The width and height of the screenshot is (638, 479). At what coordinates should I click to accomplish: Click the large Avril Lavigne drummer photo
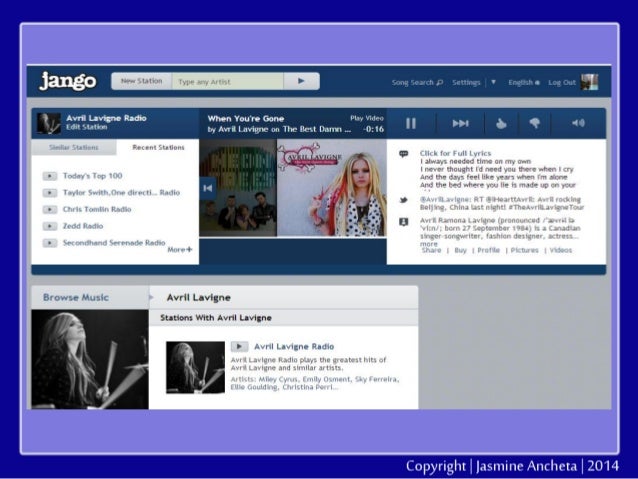click(x=90, y=359)
